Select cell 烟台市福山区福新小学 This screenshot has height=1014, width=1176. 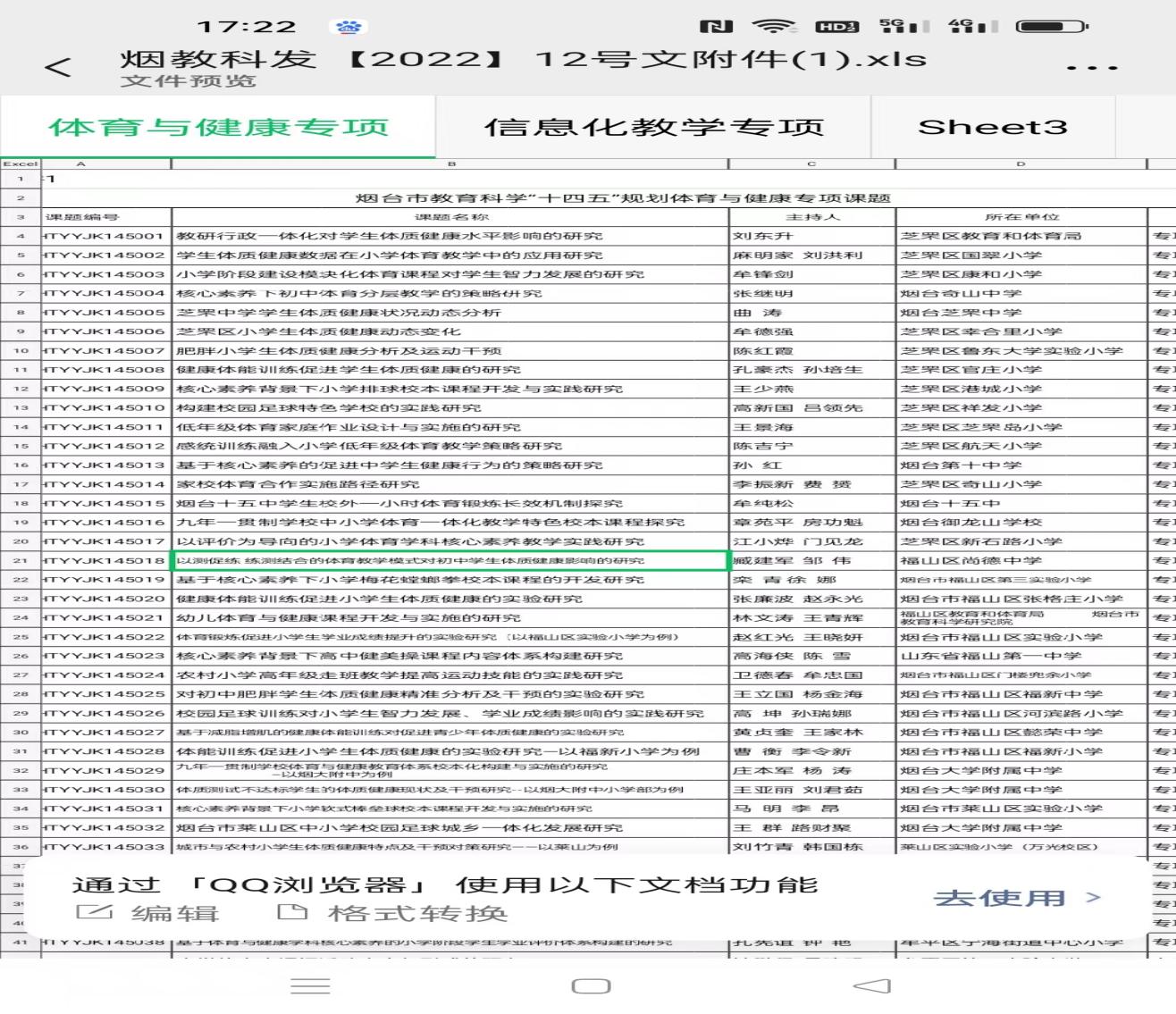(x=1021, y=751)
